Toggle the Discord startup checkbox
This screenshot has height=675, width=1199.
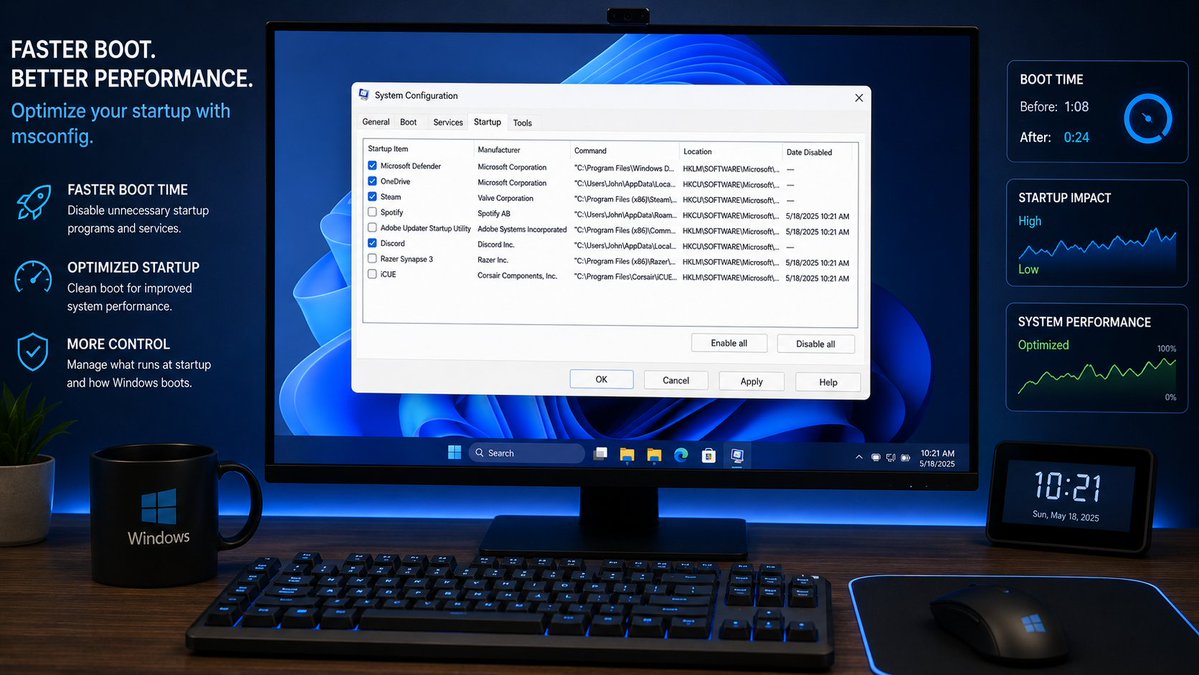(x=372, y=242)
